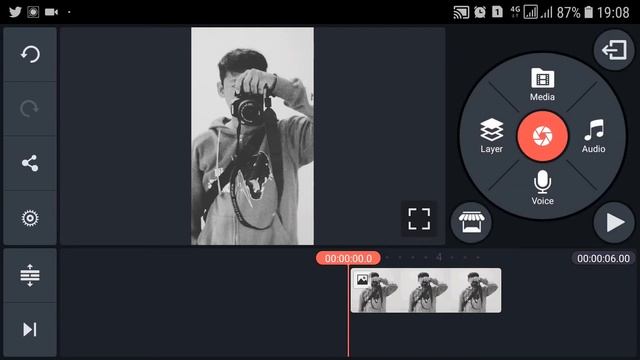This screenshot has width=640, height=360.
Task: Tap the clock showing 19:08
Action: click(x=613, y=13)
